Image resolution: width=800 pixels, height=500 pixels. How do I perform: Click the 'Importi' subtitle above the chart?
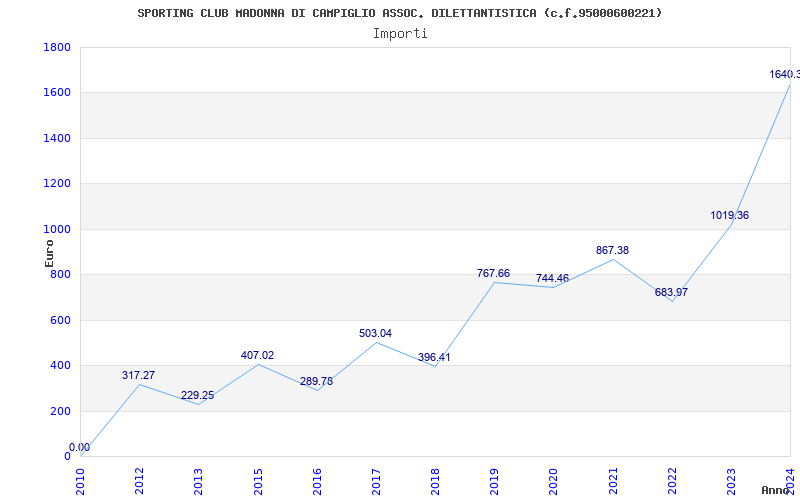coord(400,33)
